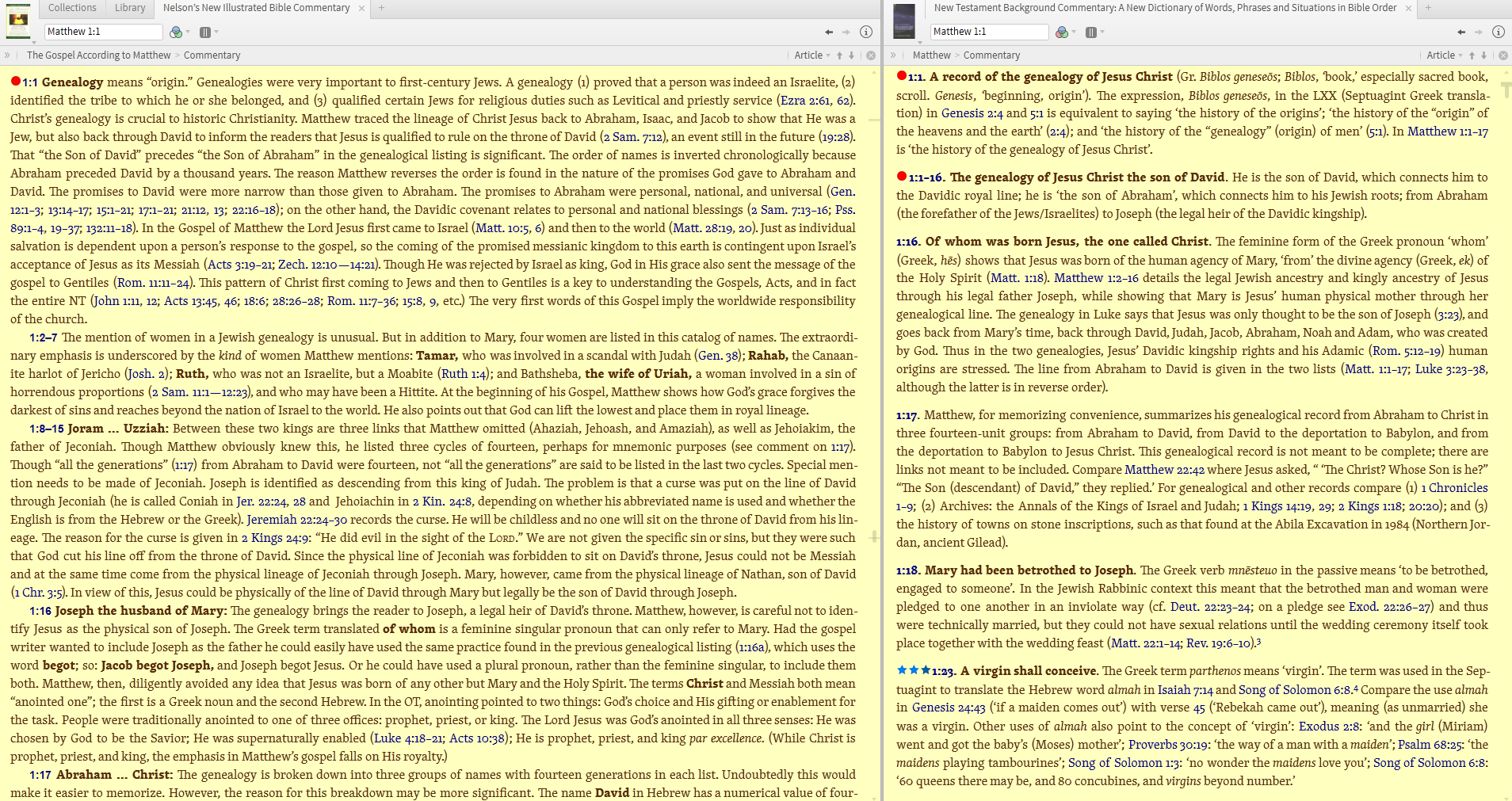Screen dimensions: 1512x801
Task: Open the Rom. 11:11–24 reference link
Action: point(153,283)
